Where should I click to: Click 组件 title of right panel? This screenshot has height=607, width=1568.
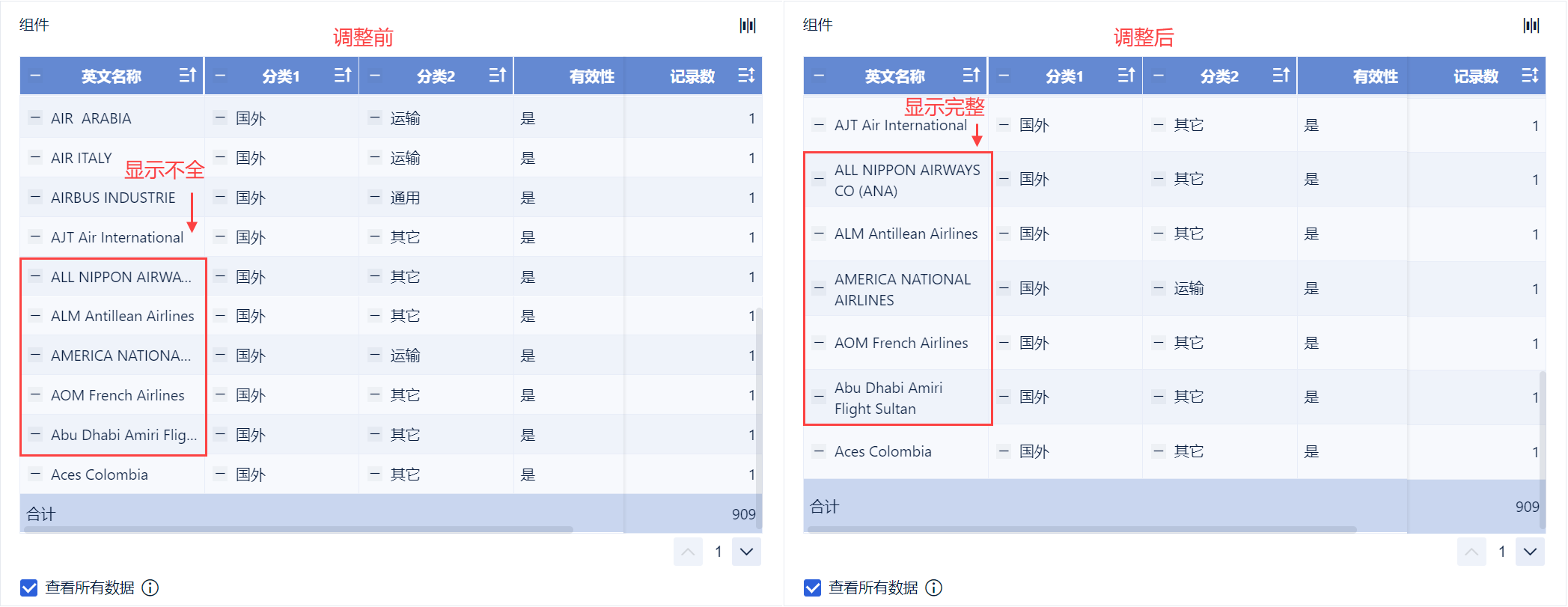(x=818, y=25)
